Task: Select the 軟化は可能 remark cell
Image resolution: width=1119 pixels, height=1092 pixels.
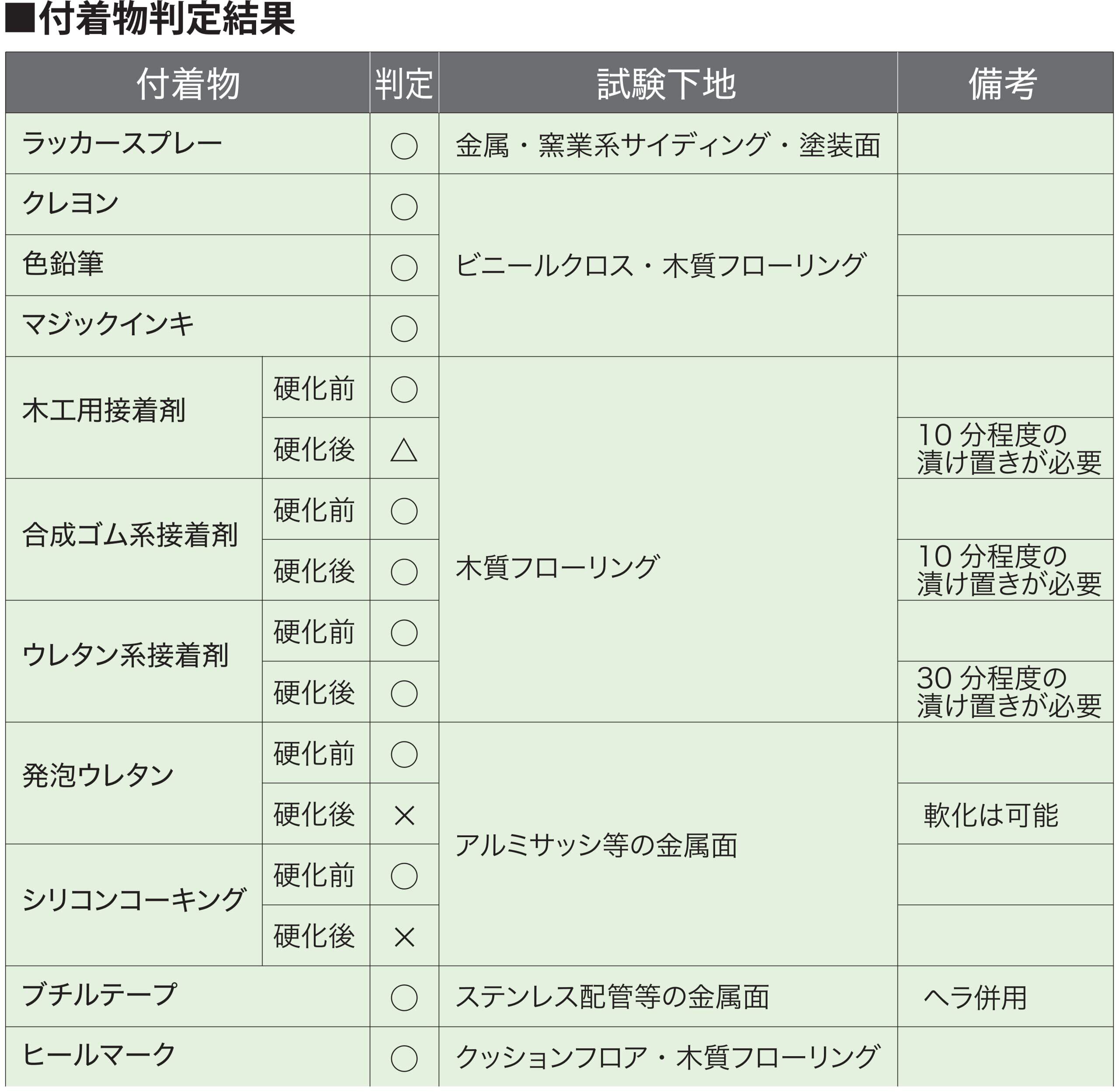Action: click(x=990, y=815)
